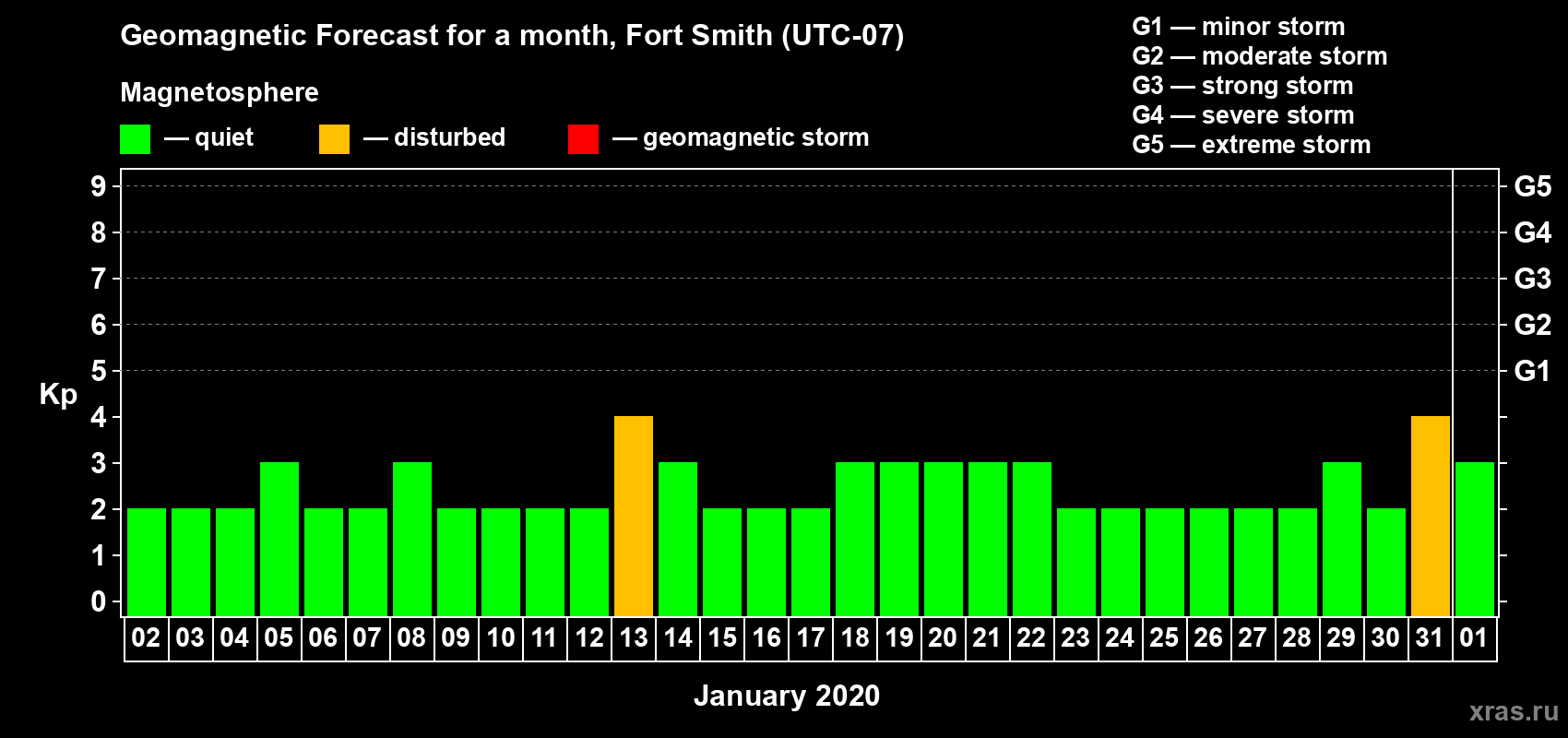This screenshot has width=1568, height=738.
Task: Click date label 24 on the axis
Action: pyautogui.click(x=1120, y=637)
